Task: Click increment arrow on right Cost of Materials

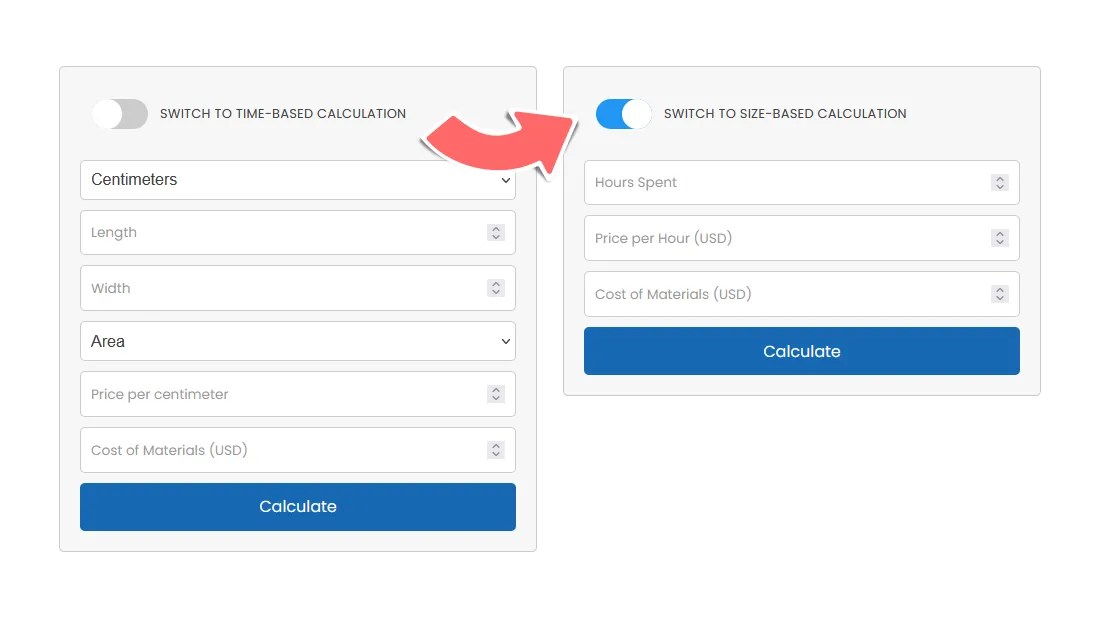Action: 1000,290
